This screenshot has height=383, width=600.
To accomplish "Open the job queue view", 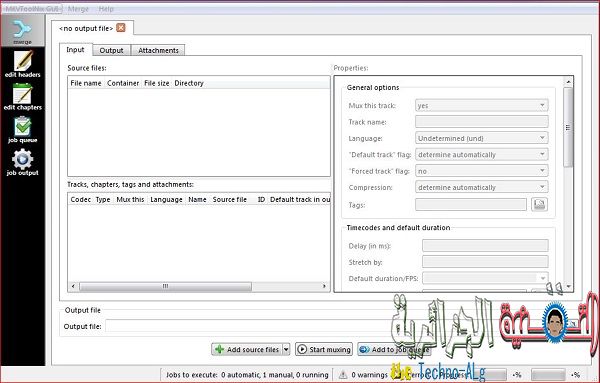I will click(23, 130).
